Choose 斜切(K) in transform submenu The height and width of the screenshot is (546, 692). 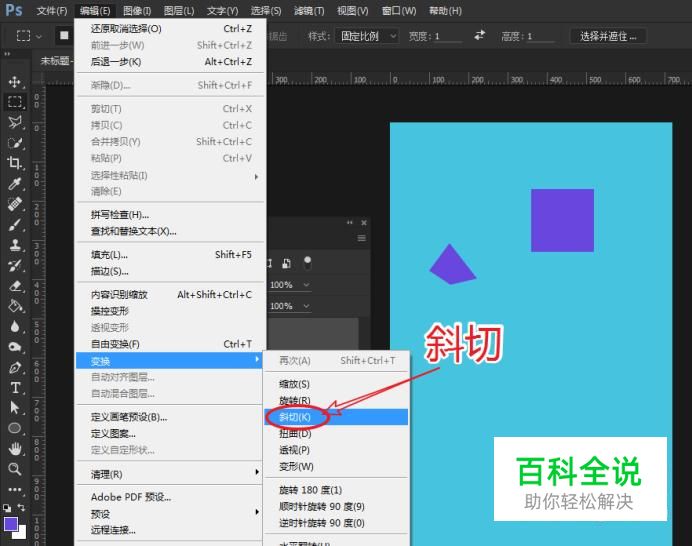tap(336, 417)
